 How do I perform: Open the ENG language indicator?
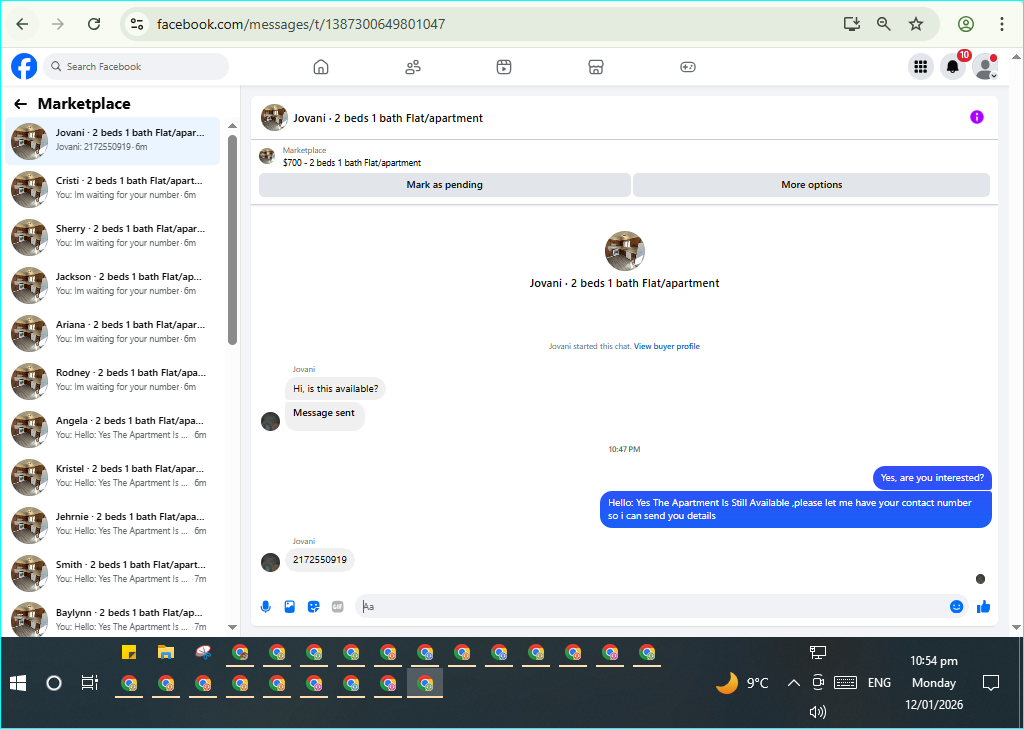coord(879,683)
